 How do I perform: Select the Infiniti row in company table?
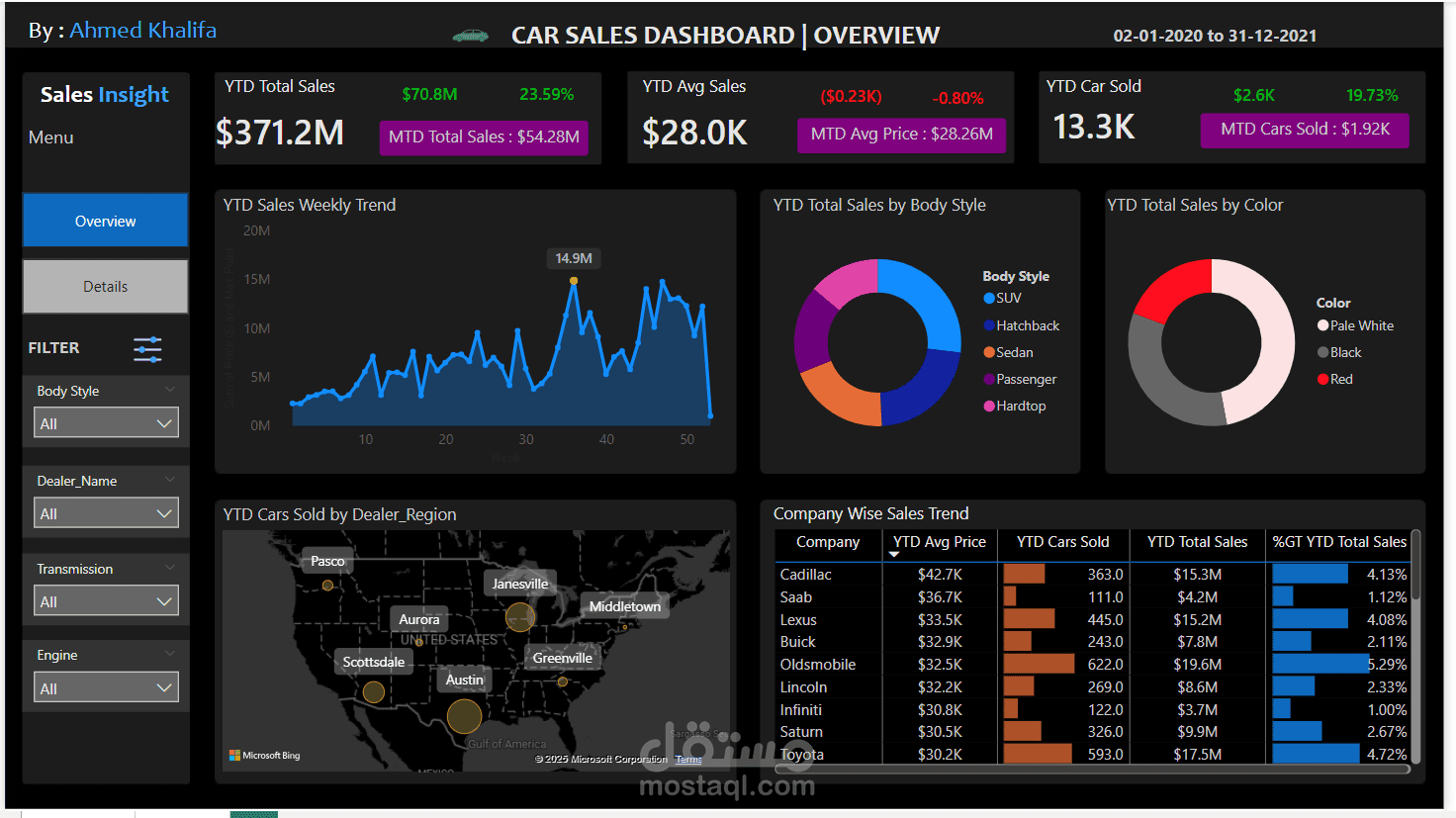(x=1093, y=710)
